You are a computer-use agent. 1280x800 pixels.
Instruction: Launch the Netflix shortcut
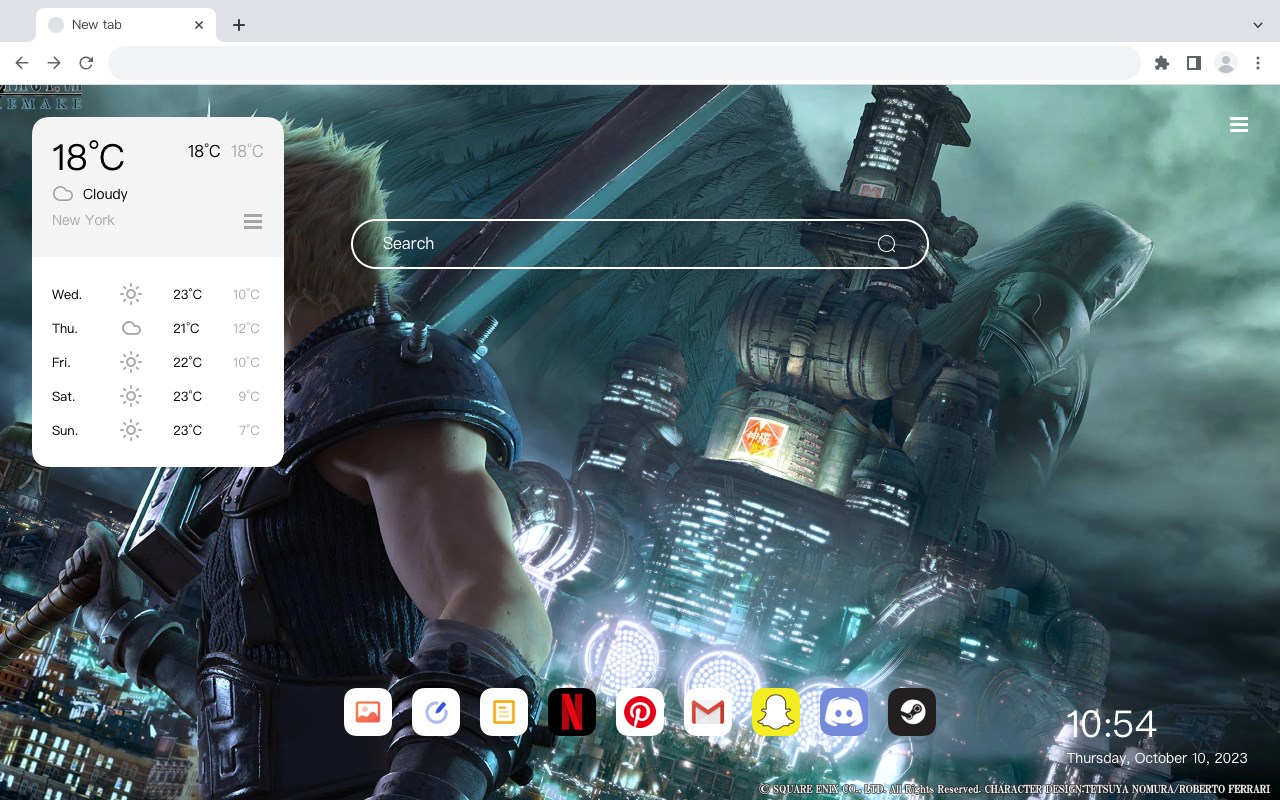[572, 712]
